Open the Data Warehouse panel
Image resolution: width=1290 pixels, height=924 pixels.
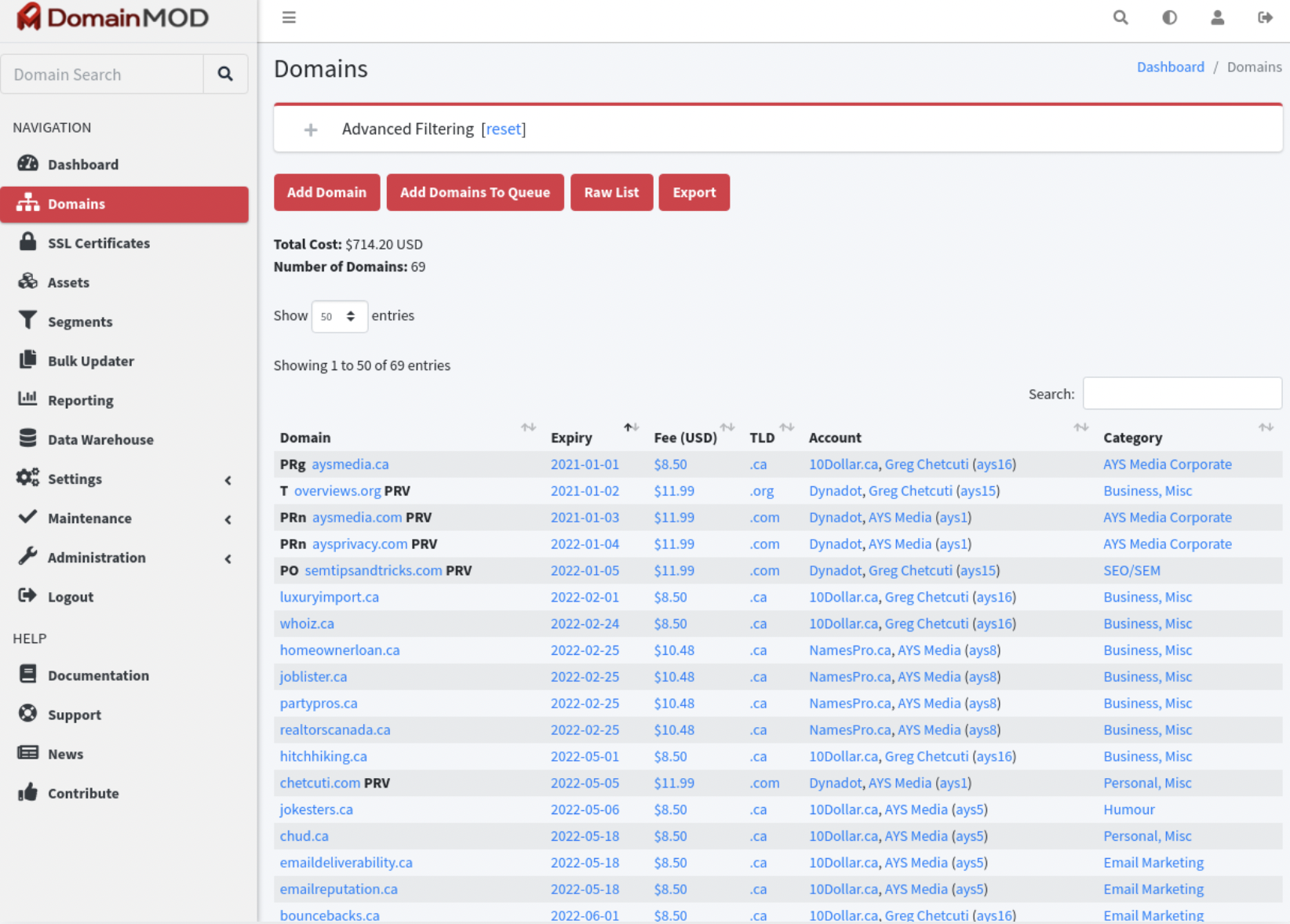coord(100,439)
